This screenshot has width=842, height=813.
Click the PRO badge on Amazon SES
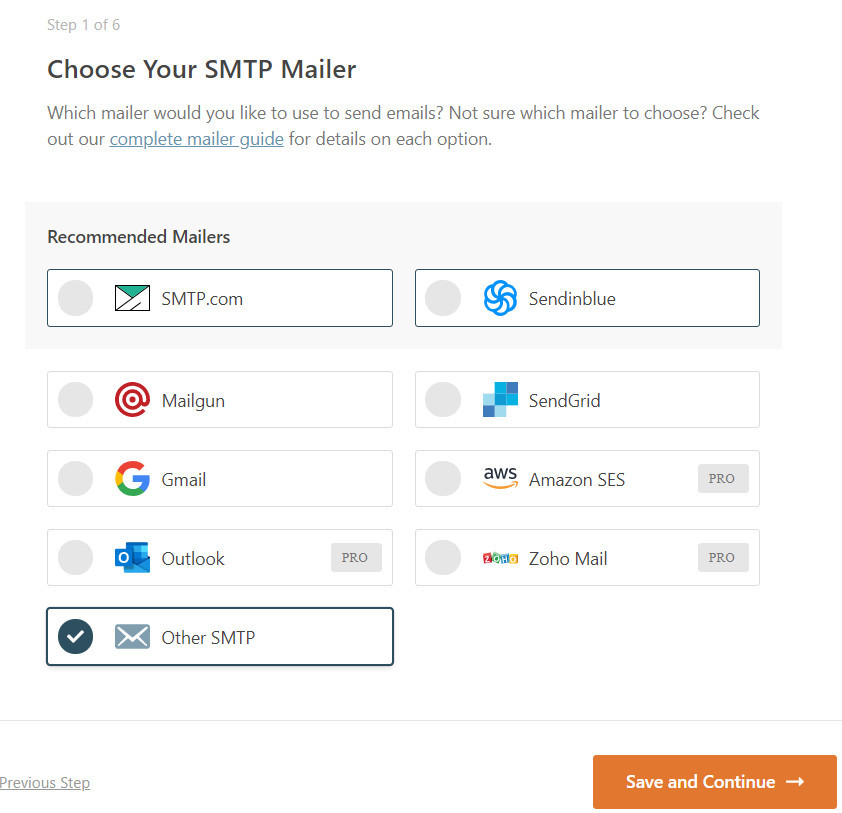(722, 479)
